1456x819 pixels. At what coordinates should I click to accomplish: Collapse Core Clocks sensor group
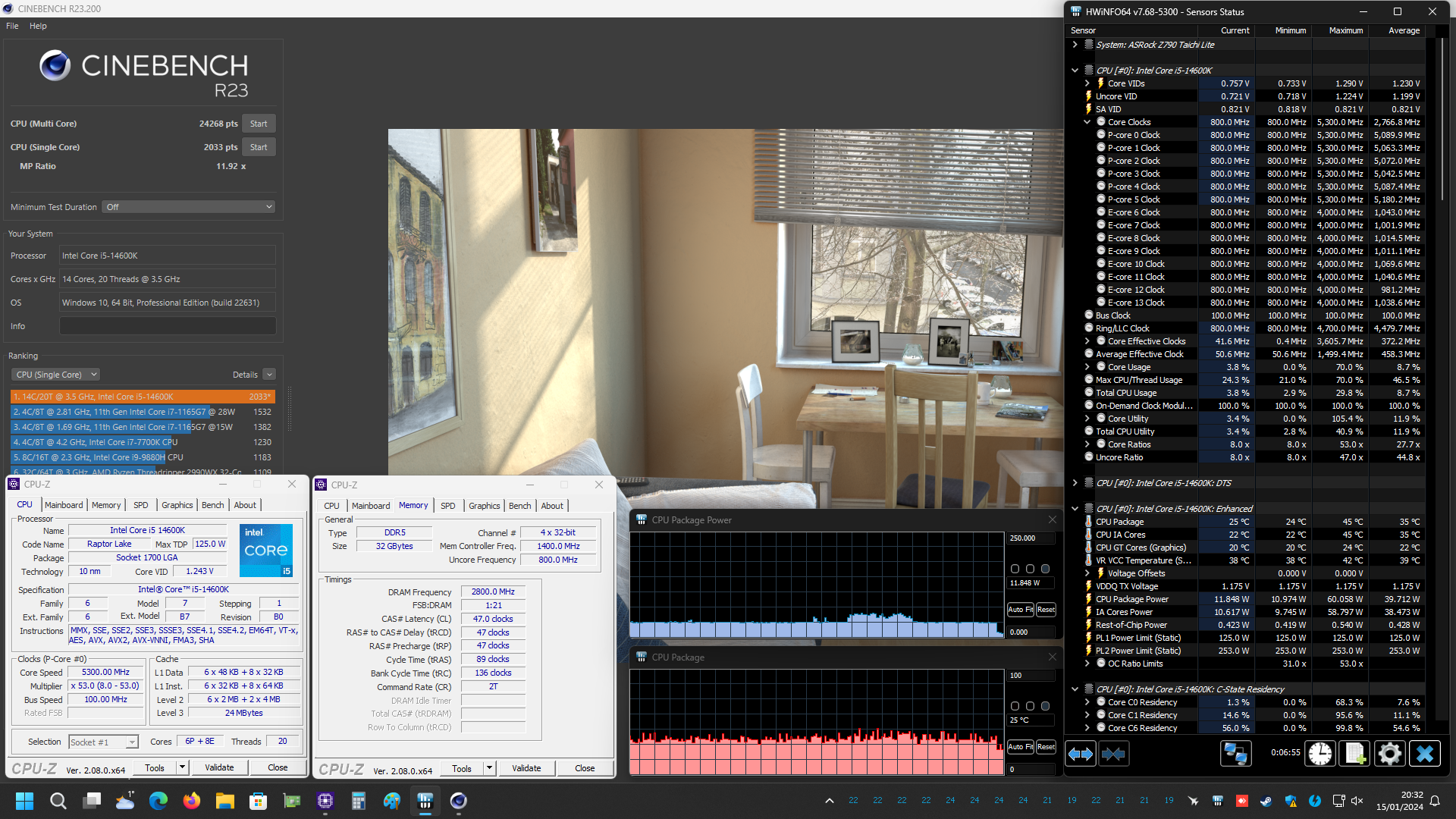[x=1087, y=122]
